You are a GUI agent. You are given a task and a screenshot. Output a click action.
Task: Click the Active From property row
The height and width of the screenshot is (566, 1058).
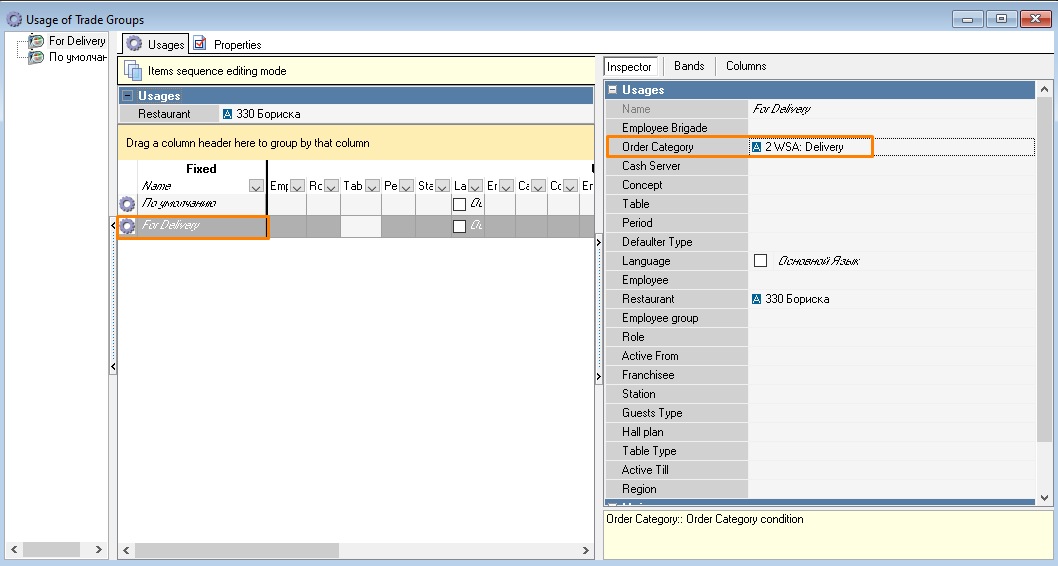click(x=820, y=356)
